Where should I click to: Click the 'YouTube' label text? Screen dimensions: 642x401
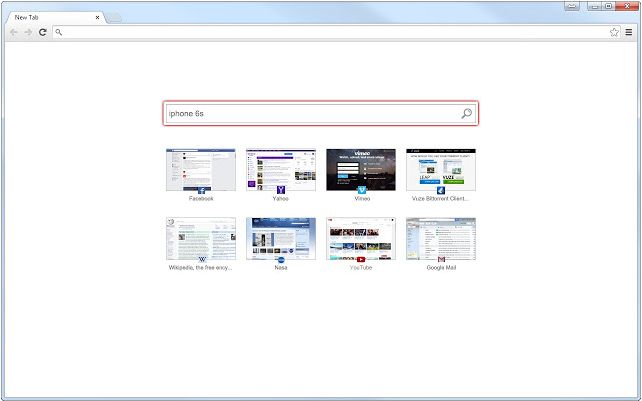361,267
